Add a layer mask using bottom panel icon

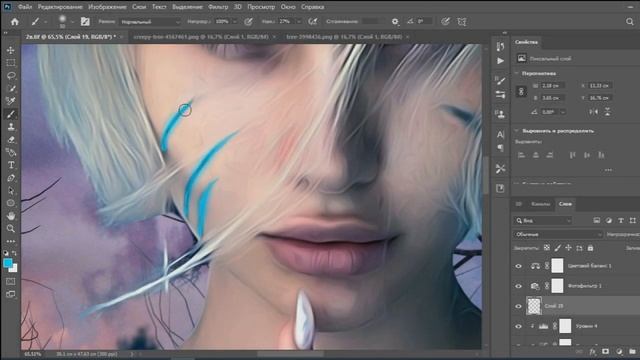coord(605,351)
